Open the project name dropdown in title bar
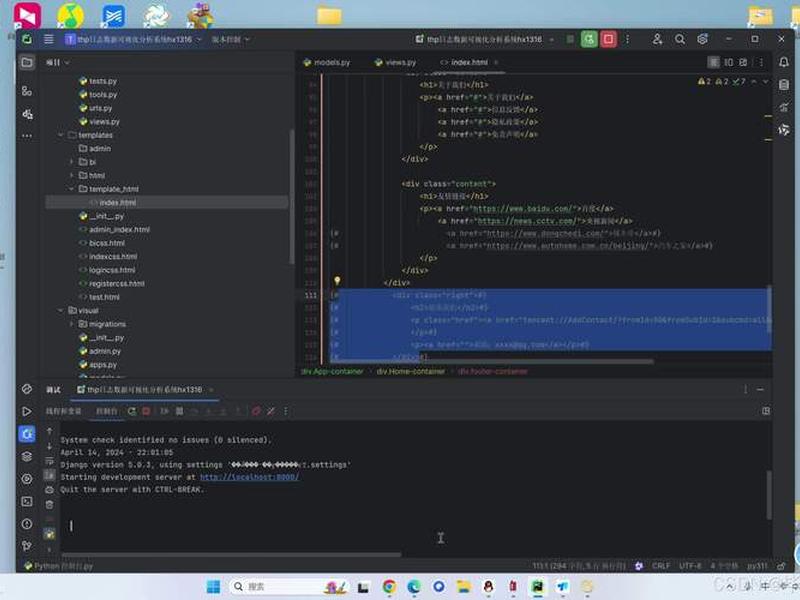This screenshot has width=800, height=600. point(134,39)
